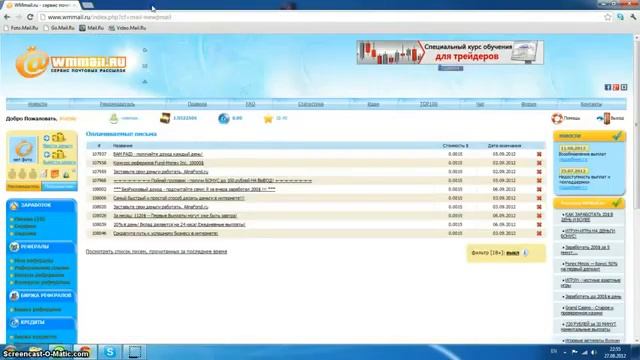The height and width of the screenshot is (360, 640).
Task: Open Video.Mail.Ru bookmark
Action: [x=127, y=28]
